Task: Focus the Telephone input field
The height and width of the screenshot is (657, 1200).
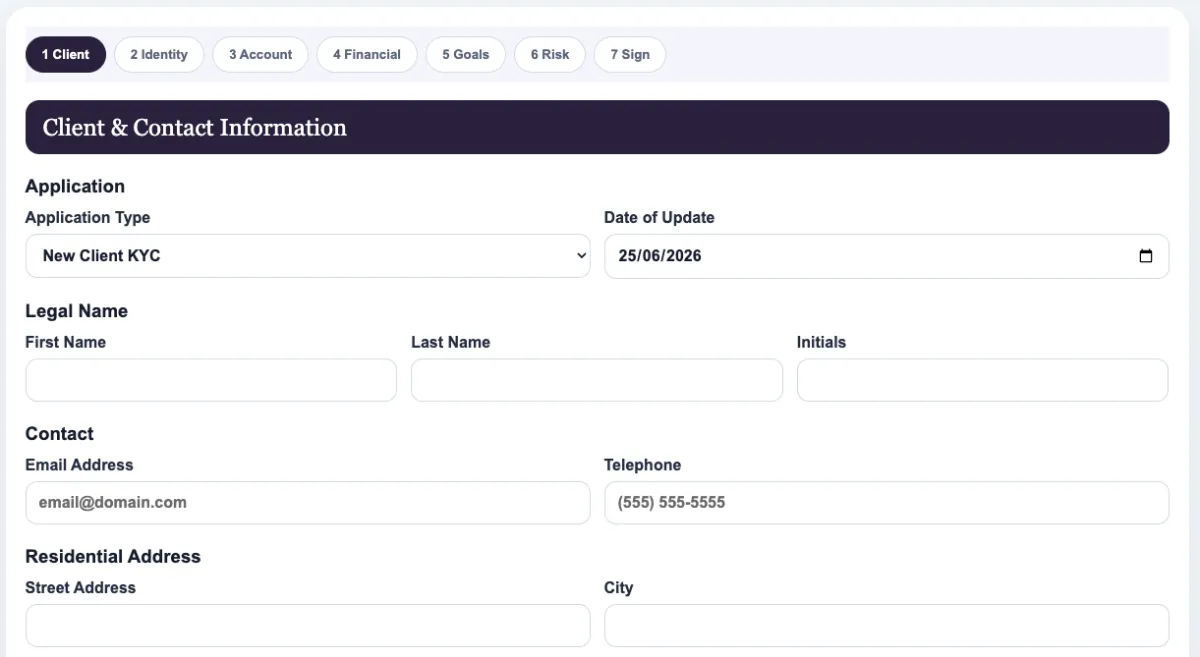Action: [887, 503]
